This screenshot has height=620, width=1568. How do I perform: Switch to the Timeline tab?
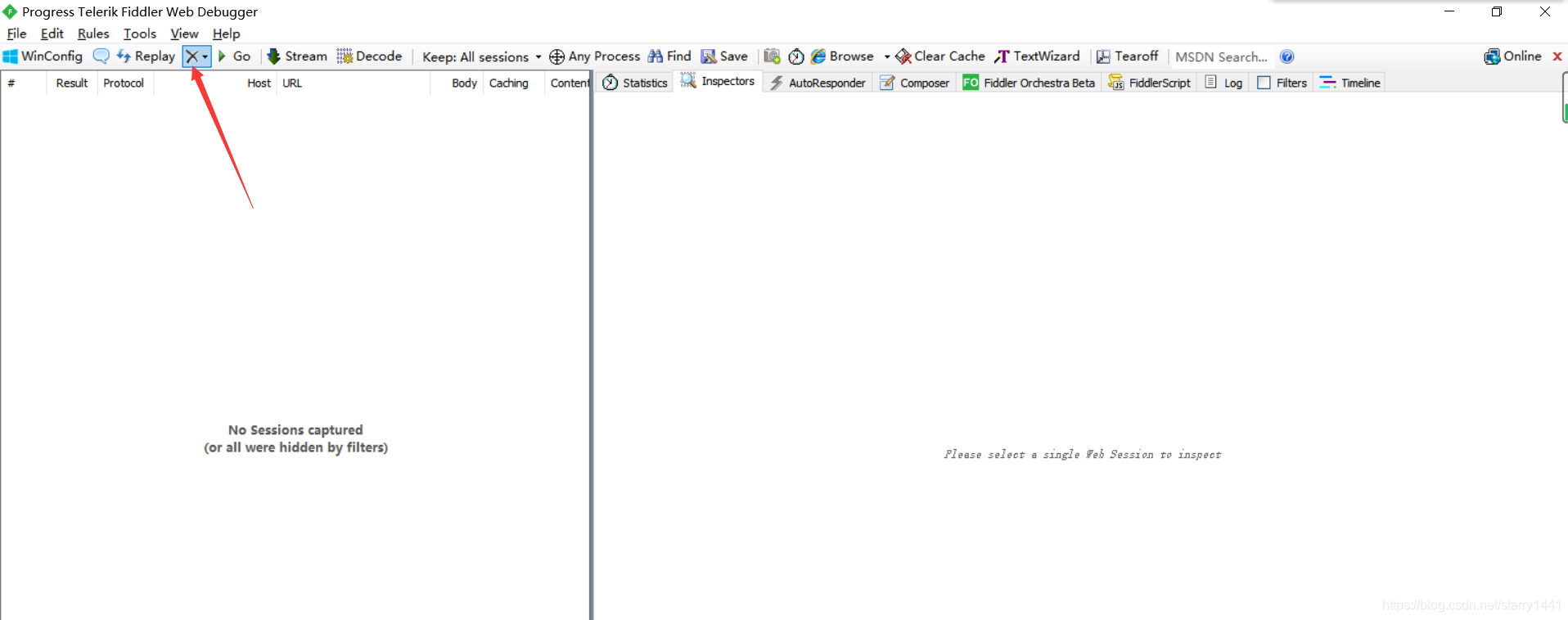(x=1350, y=83)
